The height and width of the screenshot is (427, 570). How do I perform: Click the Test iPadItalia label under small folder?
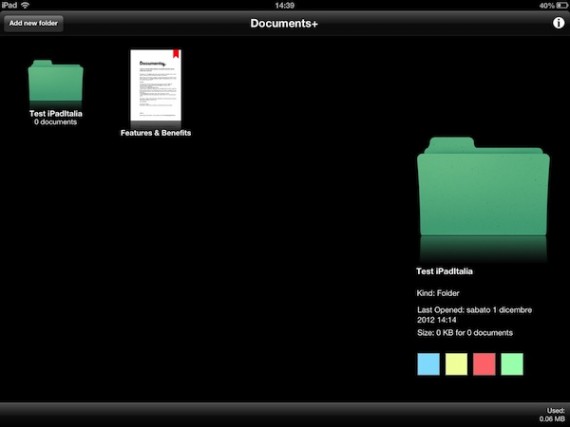click(x=56, y=113)
